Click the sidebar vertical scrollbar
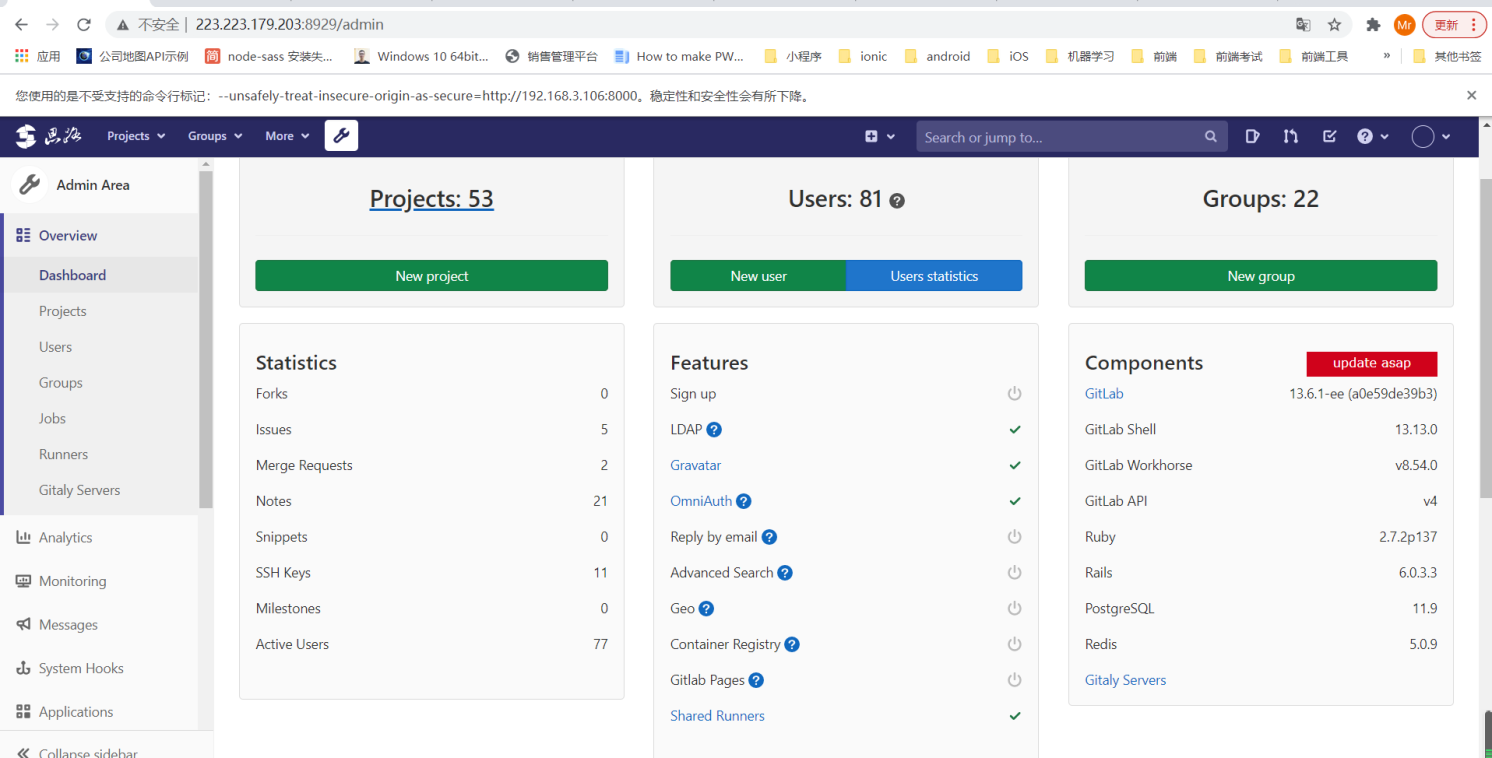1492x758 pixels. pyautogui.click(x=206, y=340)
